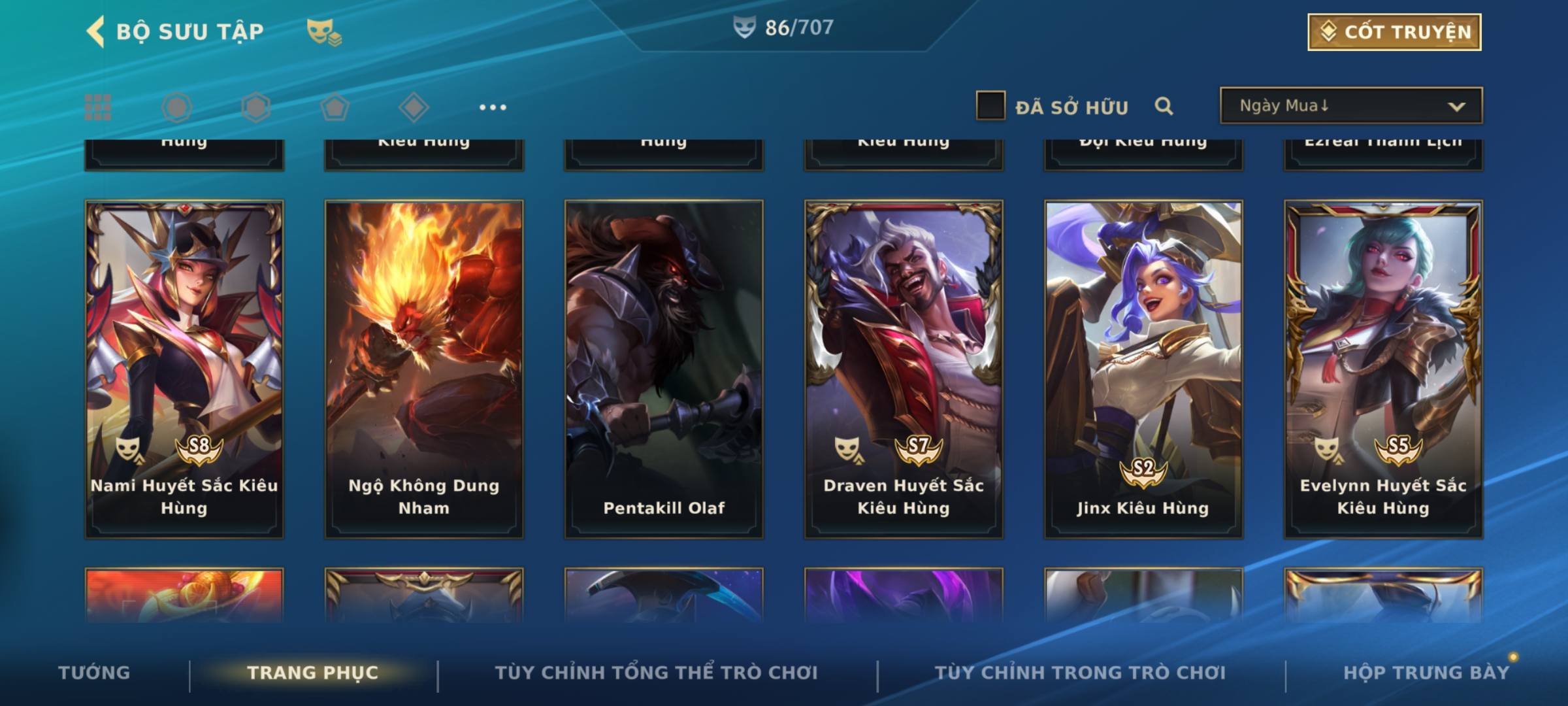Screen dimensions: 1568x706
Task: Select the Pentakill Olaf skin card
Action: tap(664, 369)
